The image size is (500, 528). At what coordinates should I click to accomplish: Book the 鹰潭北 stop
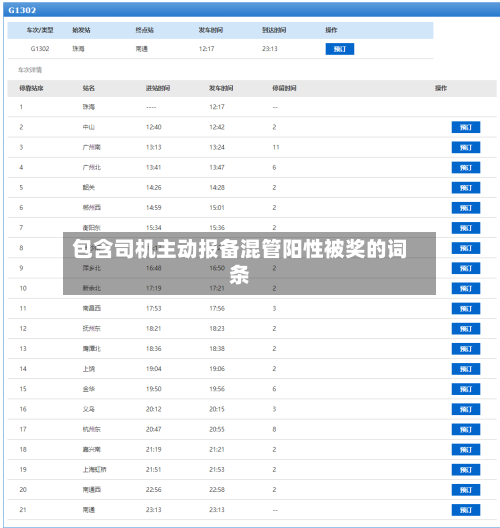coord(466,349)
